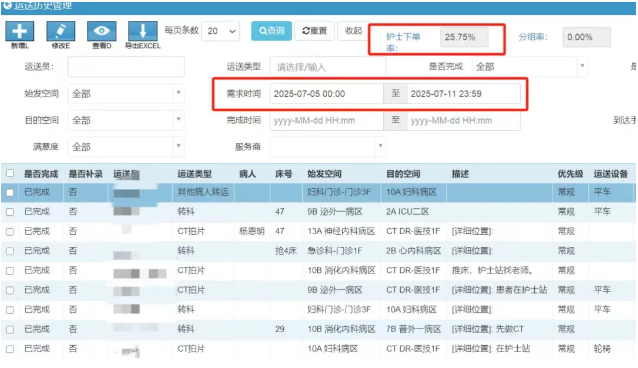Click the 需求时间 start date field
638x368 pixels.
(326, 94)
